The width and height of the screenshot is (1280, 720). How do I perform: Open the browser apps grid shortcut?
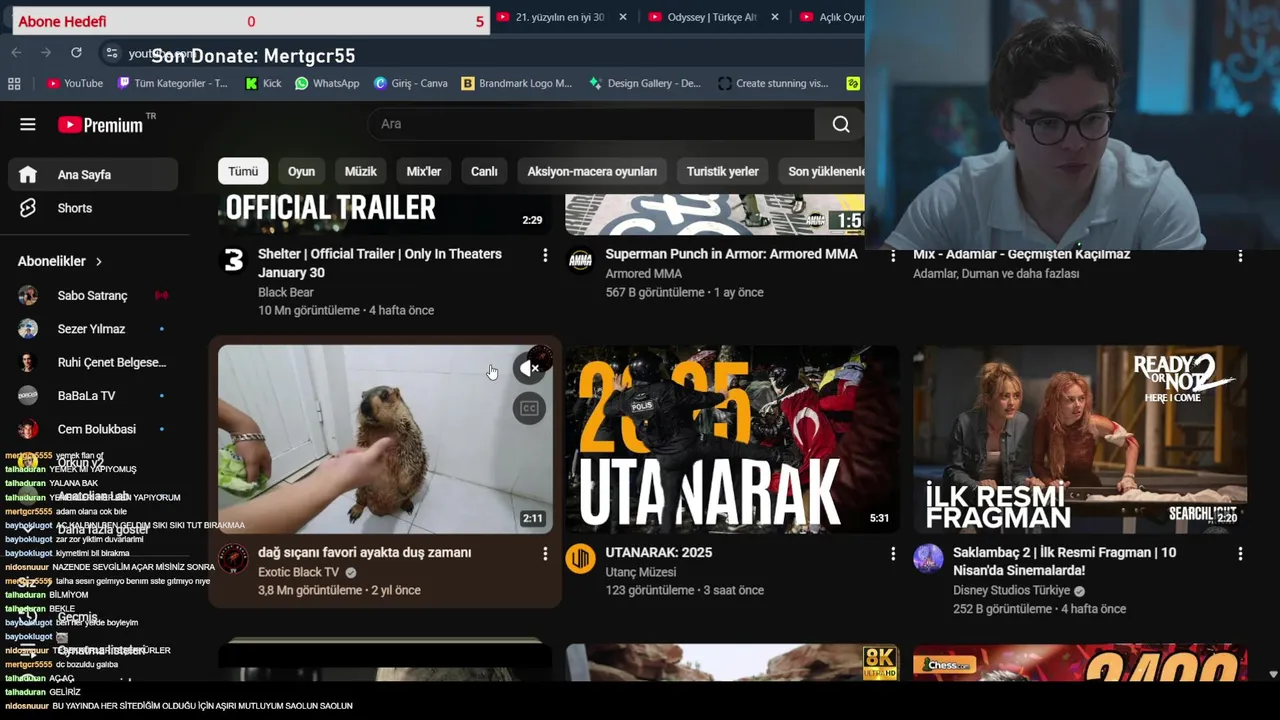click(14, 83)
